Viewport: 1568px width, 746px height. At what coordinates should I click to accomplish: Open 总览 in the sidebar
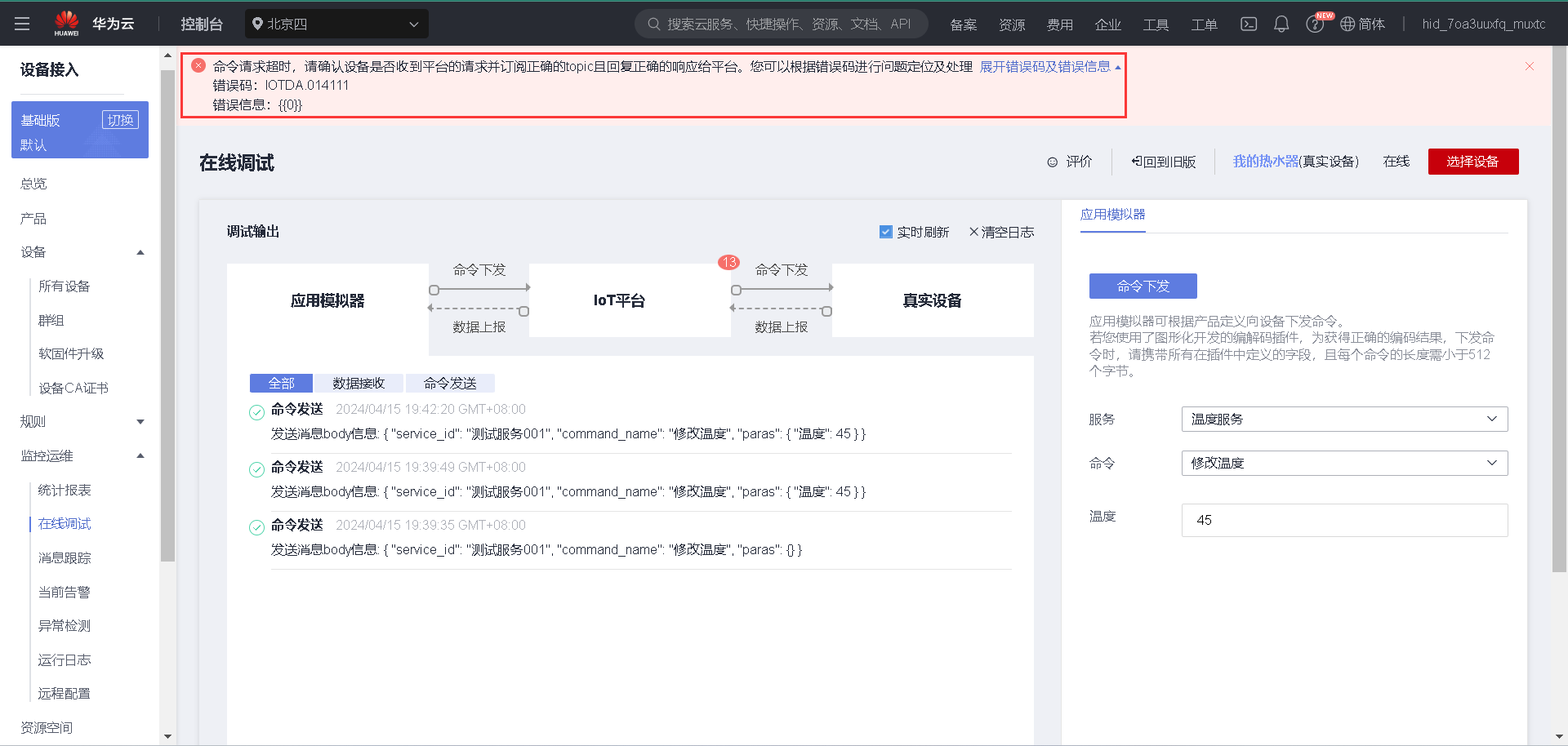34,184
